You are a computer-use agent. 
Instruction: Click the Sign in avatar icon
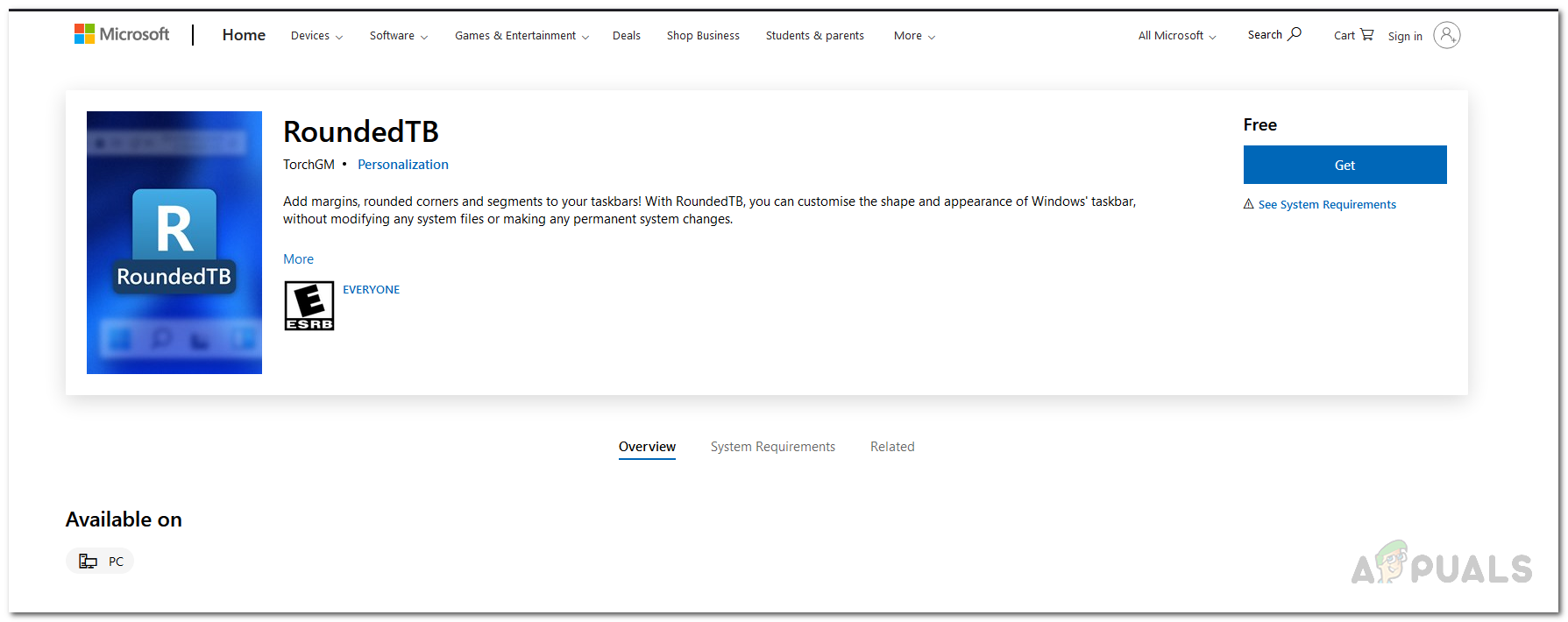pyautogui.click(x=1446, y=35)
